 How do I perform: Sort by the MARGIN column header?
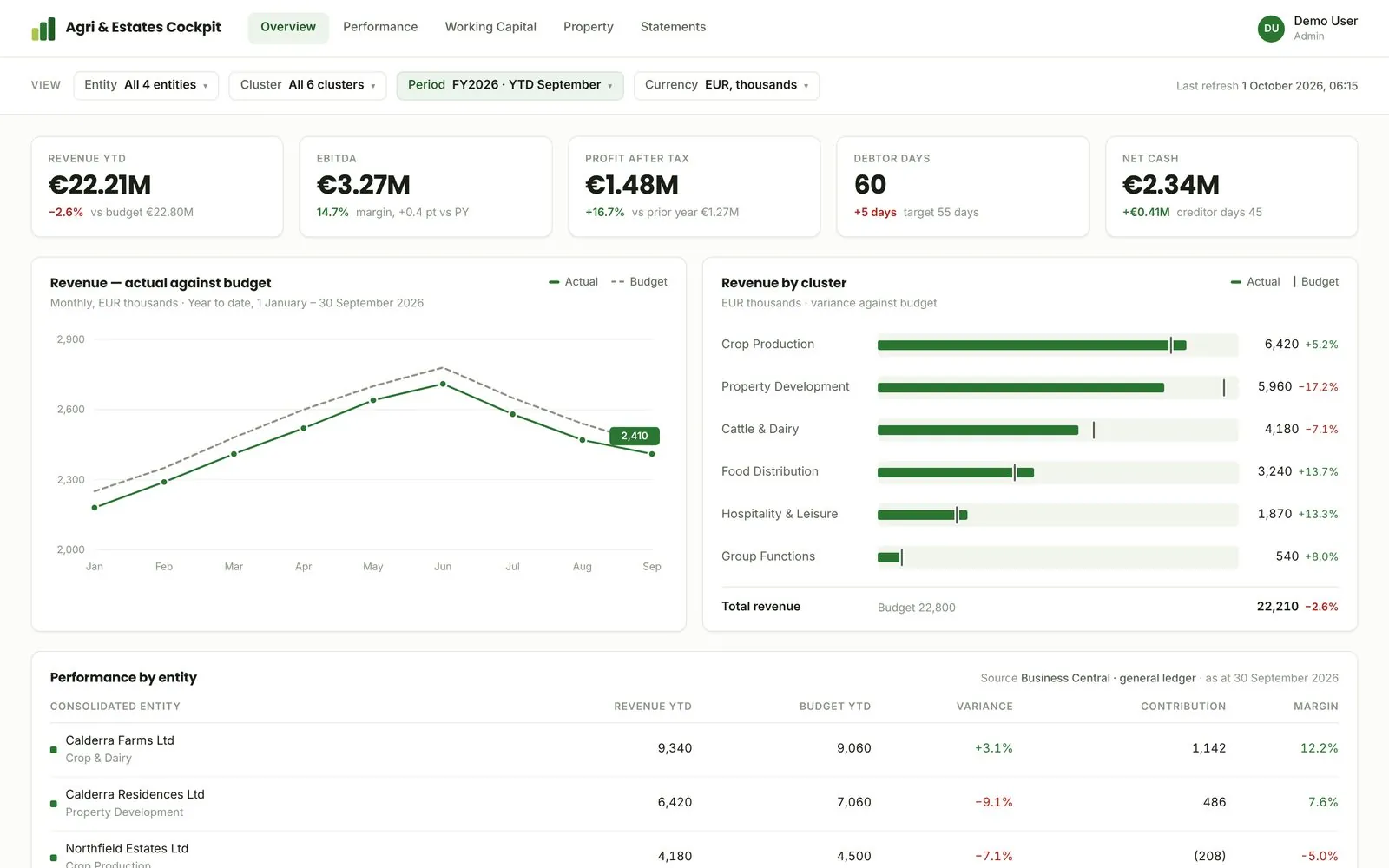tap(1316, 707)
